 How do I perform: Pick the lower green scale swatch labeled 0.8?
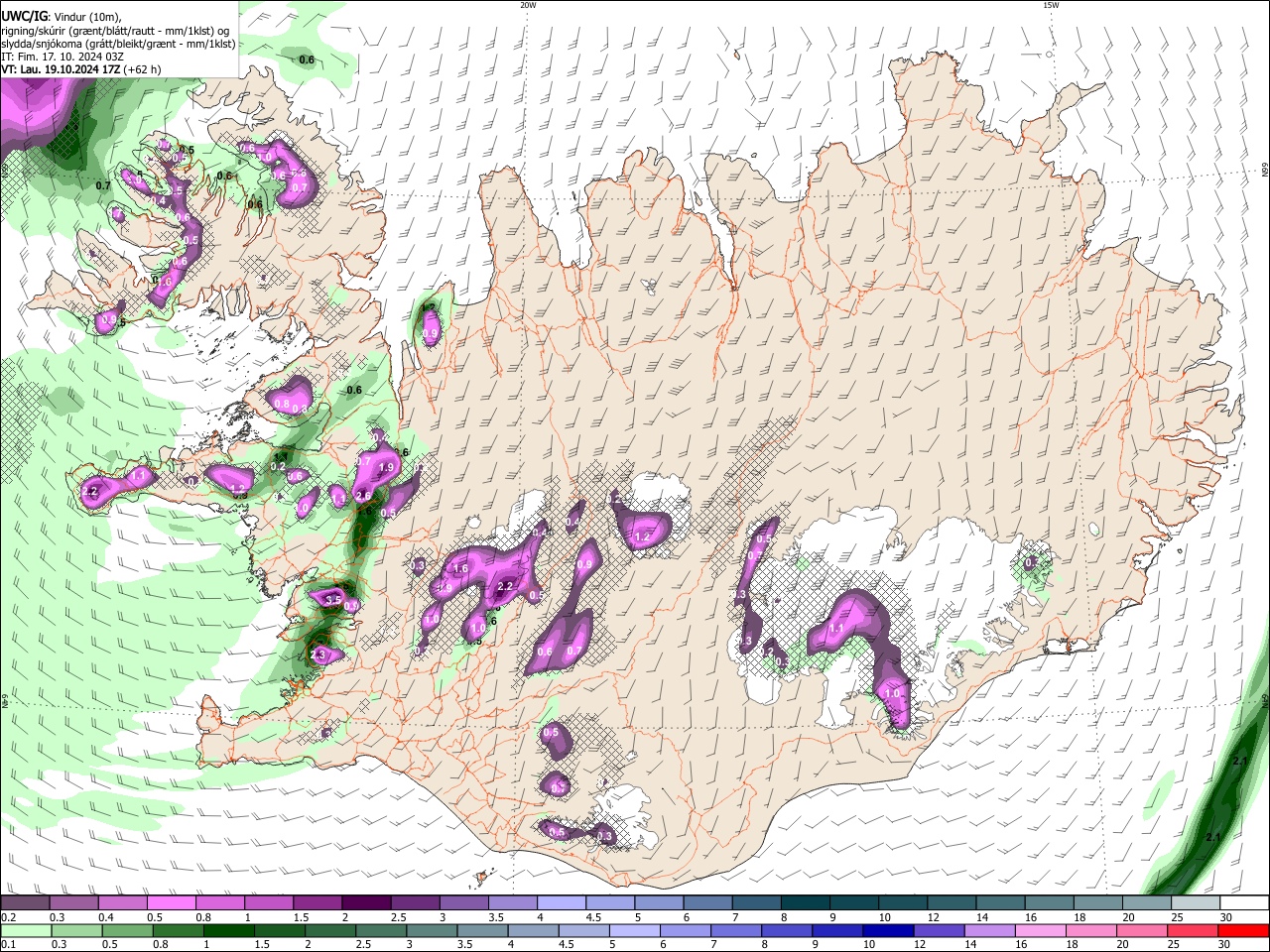point(177,930)
